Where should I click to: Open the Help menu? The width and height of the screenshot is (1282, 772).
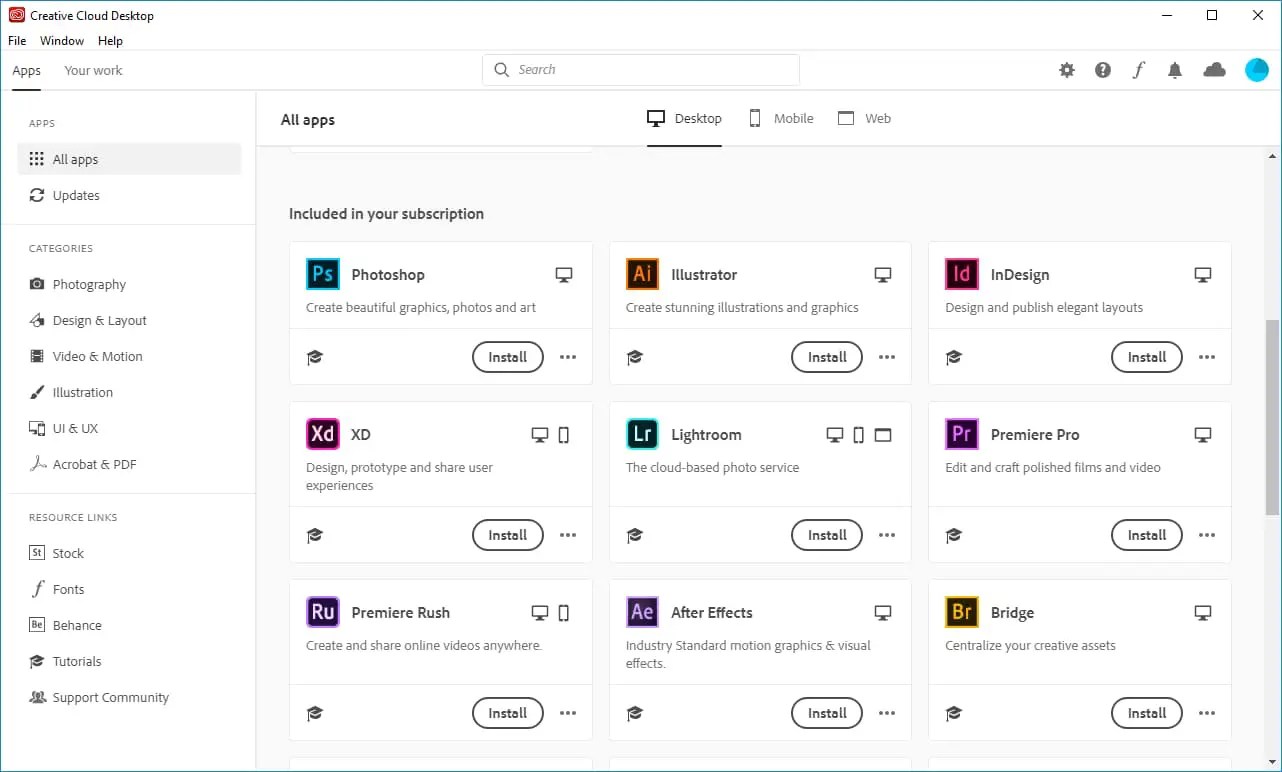tap(110, 41)
